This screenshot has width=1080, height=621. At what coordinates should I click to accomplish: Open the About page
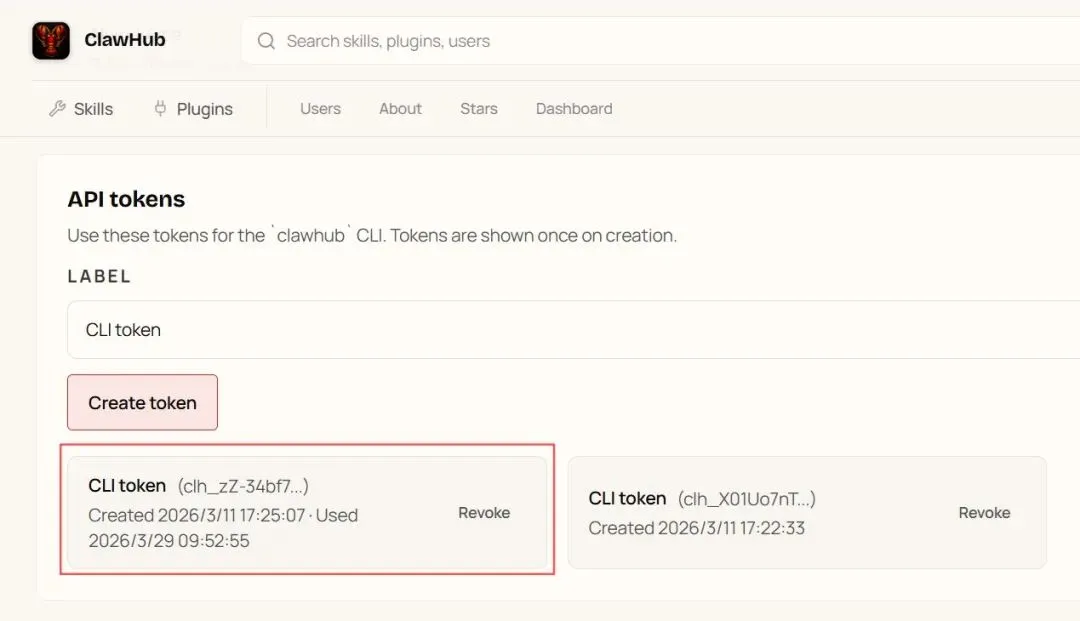(x=400, y=109)
